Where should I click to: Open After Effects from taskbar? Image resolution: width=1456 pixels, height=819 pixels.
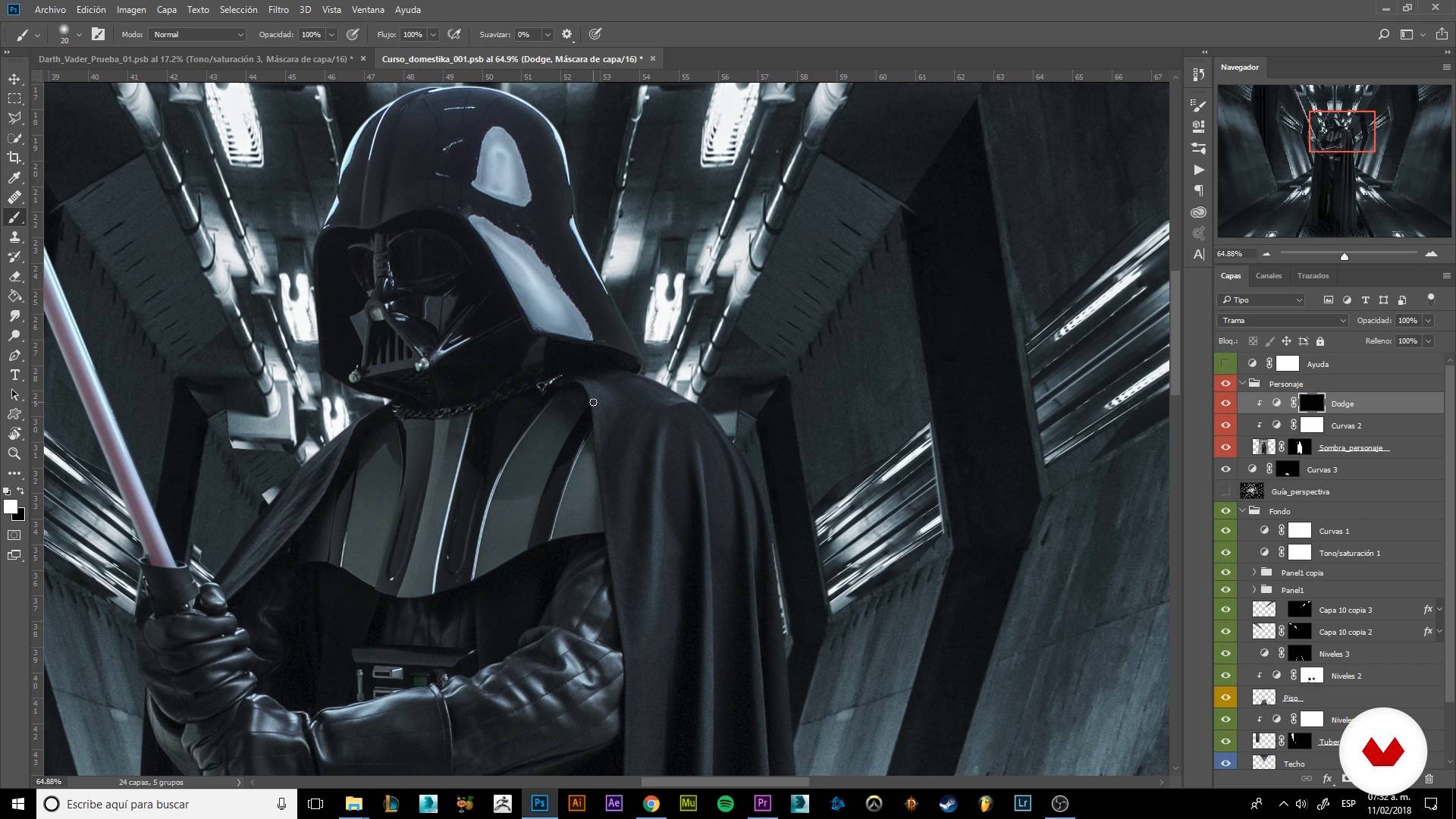click(614, 804)
